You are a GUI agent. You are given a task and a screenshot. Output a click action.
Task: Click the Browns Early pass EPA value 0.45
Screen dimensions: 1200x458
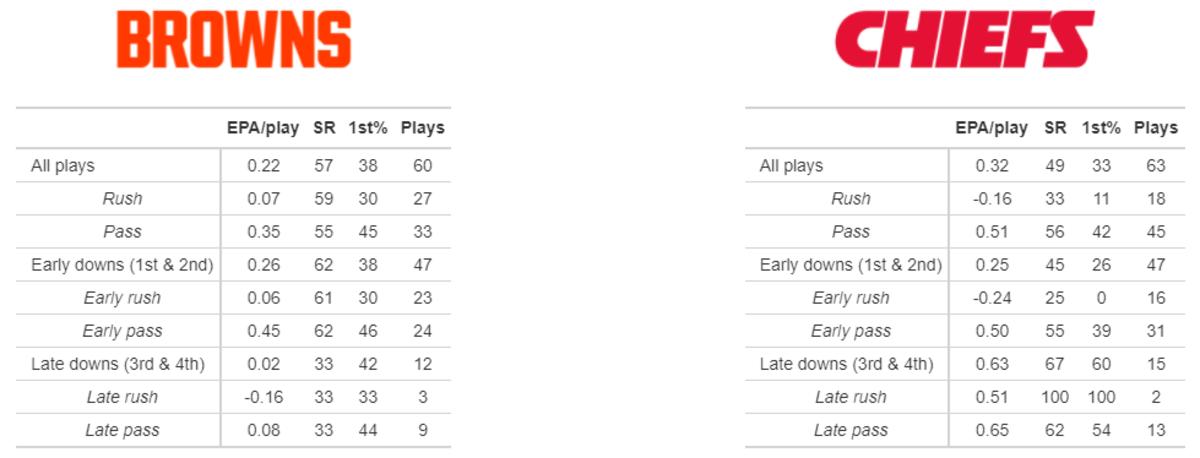[263, 331]
